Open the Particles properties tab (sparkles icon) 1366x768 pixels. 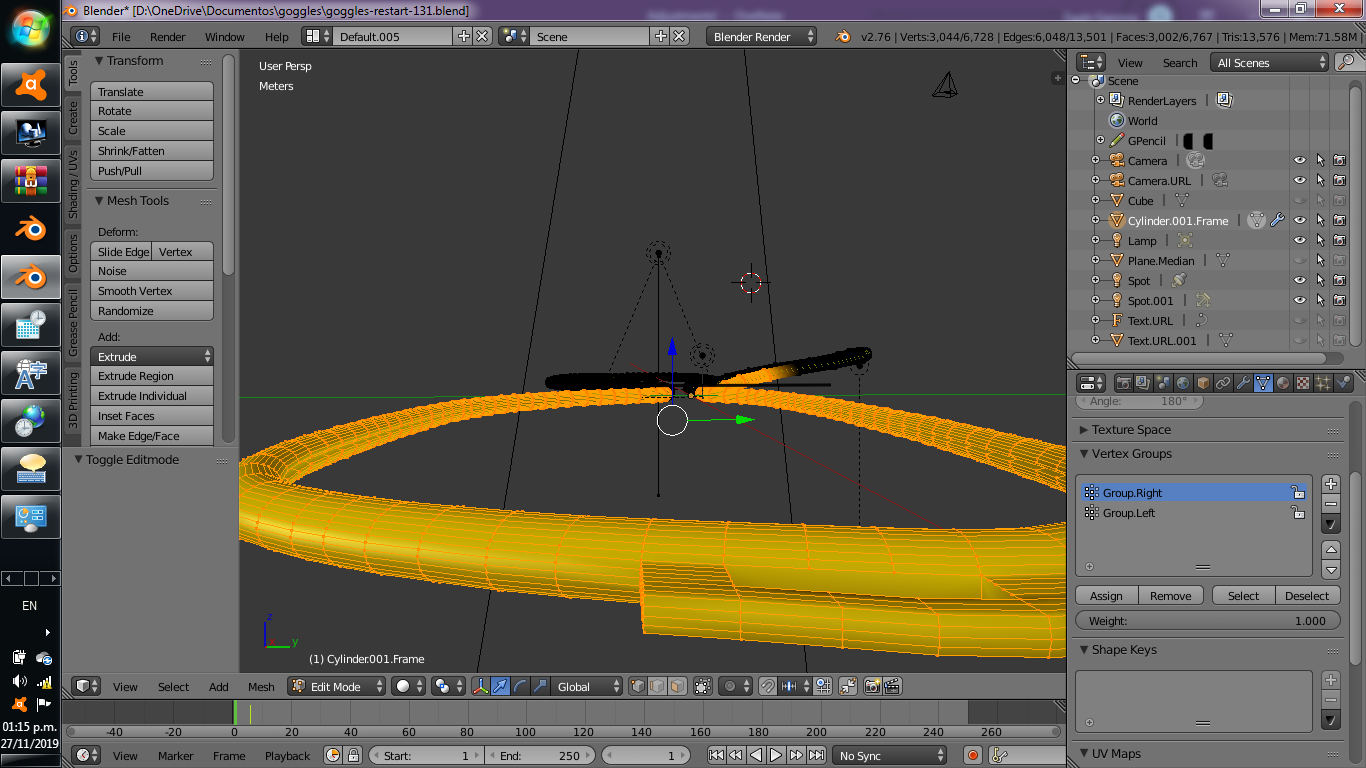[1323, 383]
